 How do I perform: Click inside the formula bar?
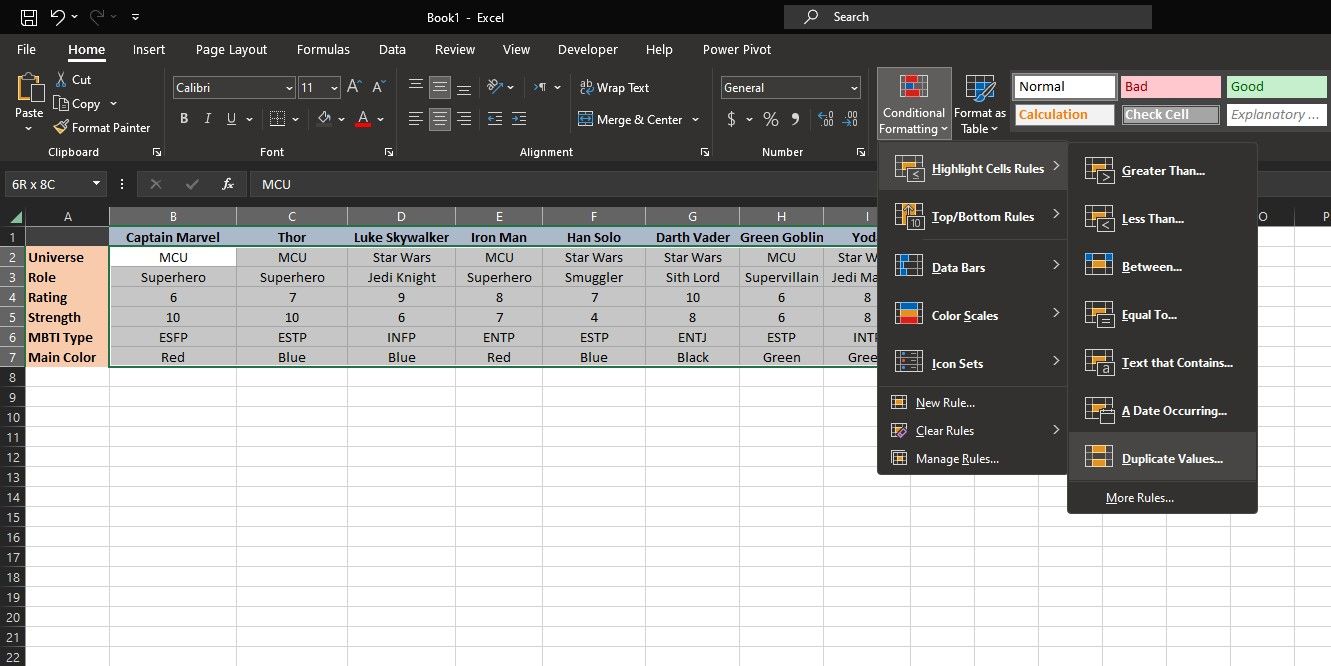pos(400,184)
